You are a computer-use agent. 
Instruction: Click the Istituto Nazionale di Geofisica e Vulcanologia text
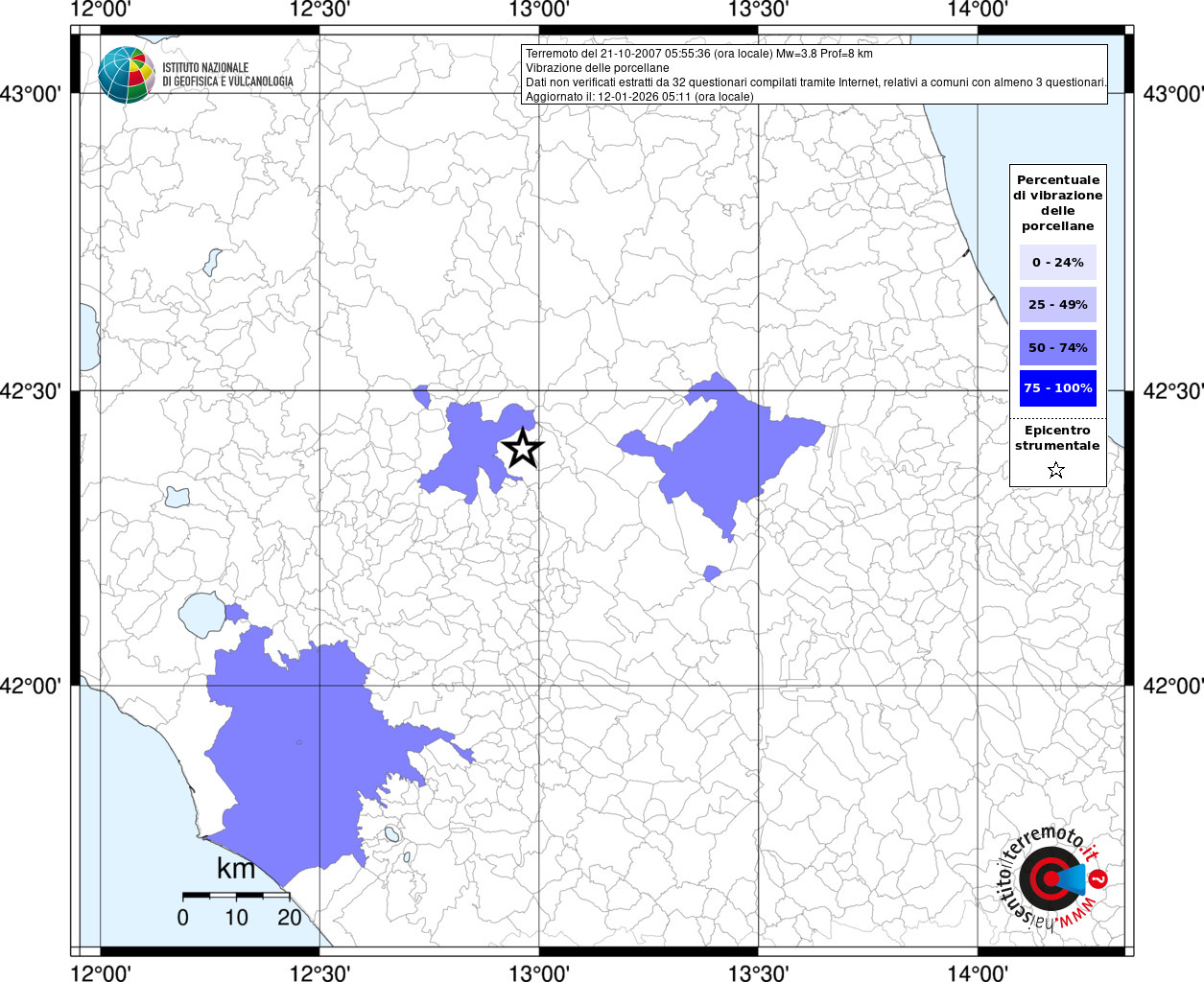coord(227,75)
